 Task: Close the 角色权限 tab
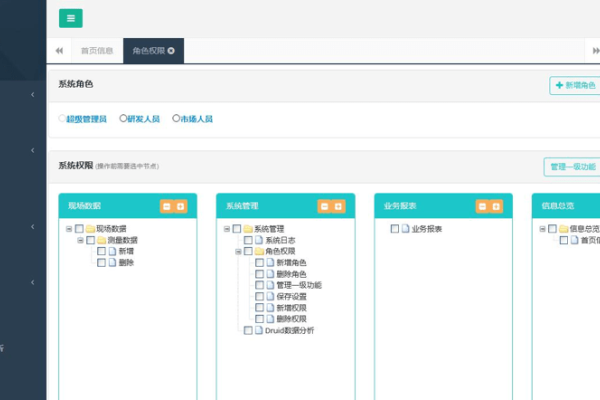click(171, 50)
